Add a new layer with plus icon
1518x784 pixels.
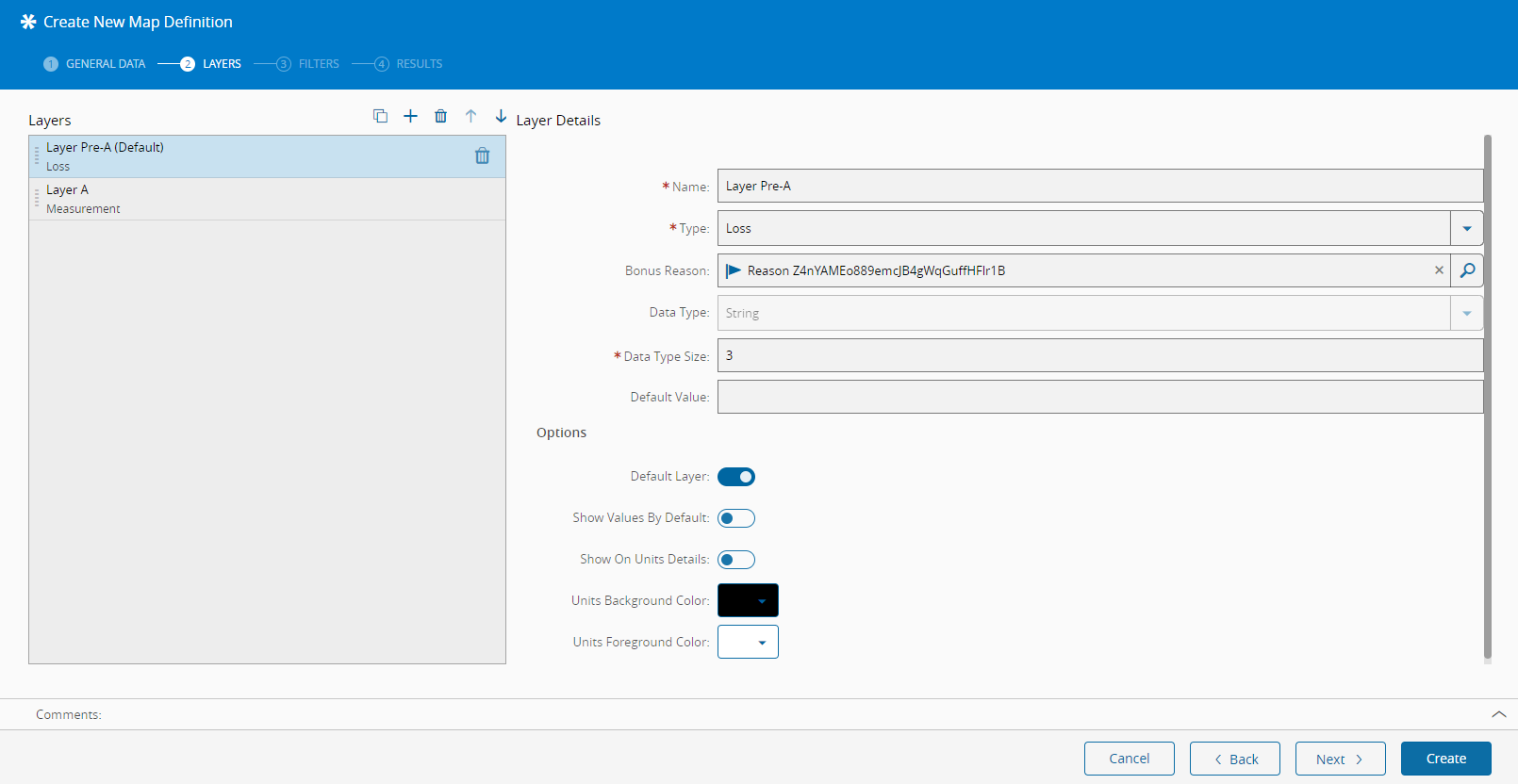click(x=410, y=116)
